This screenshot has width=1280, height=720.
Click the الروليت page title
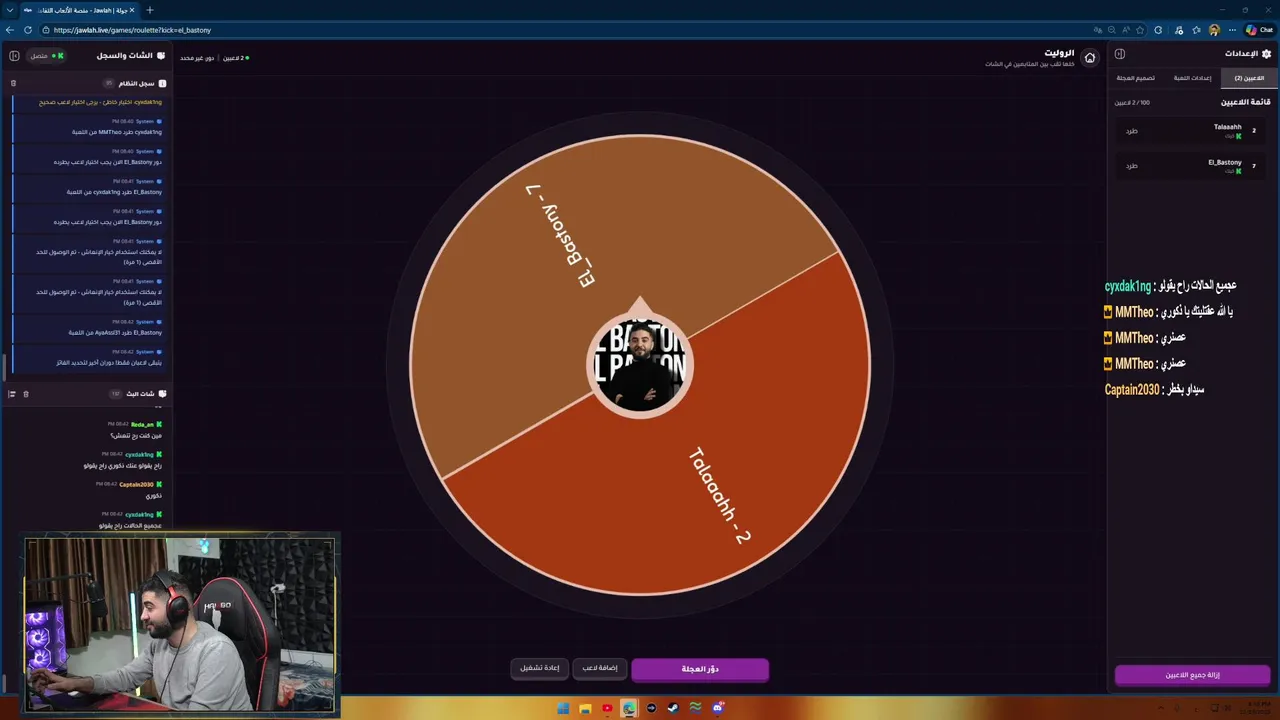coord(1059,52)
